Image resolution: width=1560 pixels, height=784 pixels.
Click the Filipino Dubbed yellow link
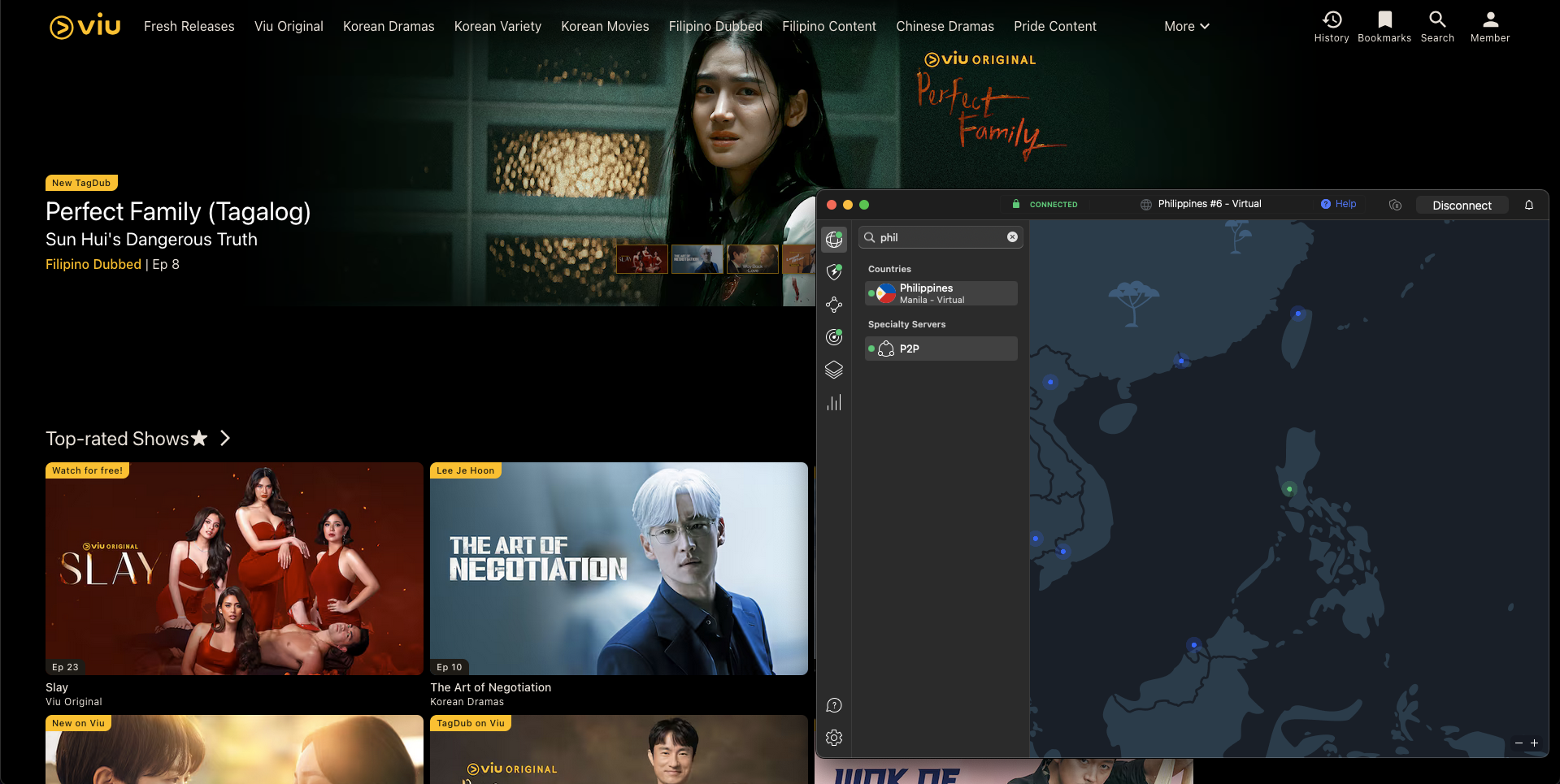[x=93, y=264]
